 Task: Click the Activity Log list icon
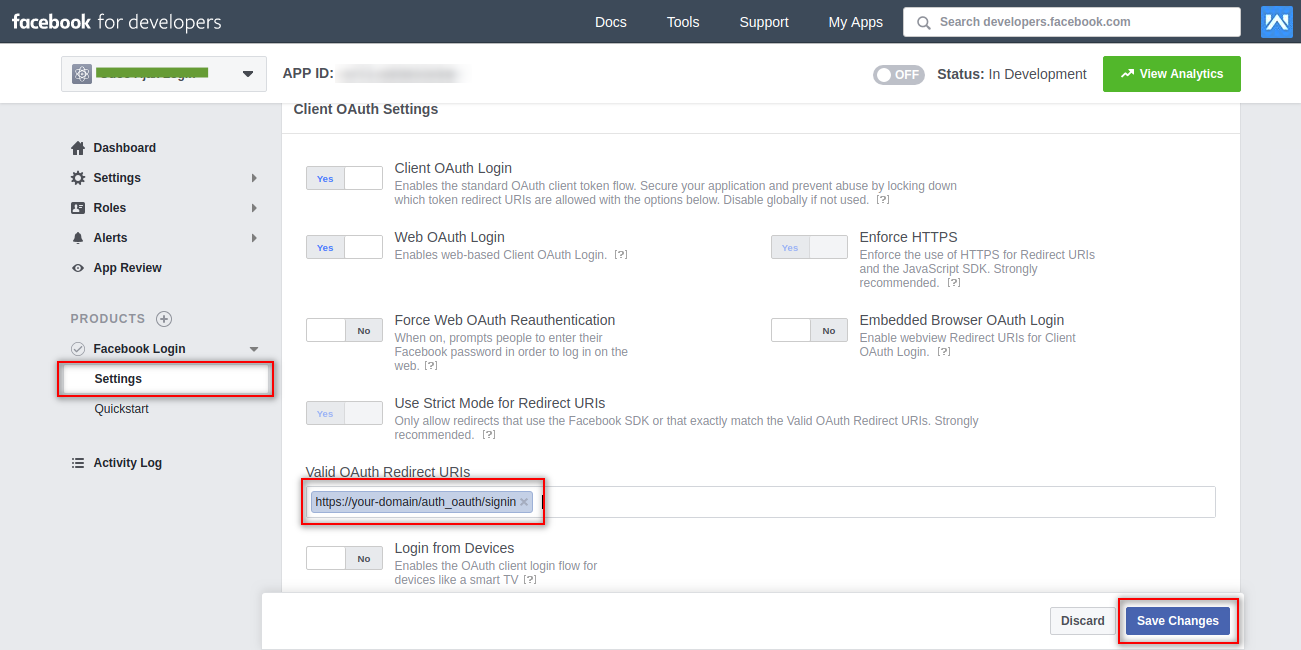tap(78, 463)
